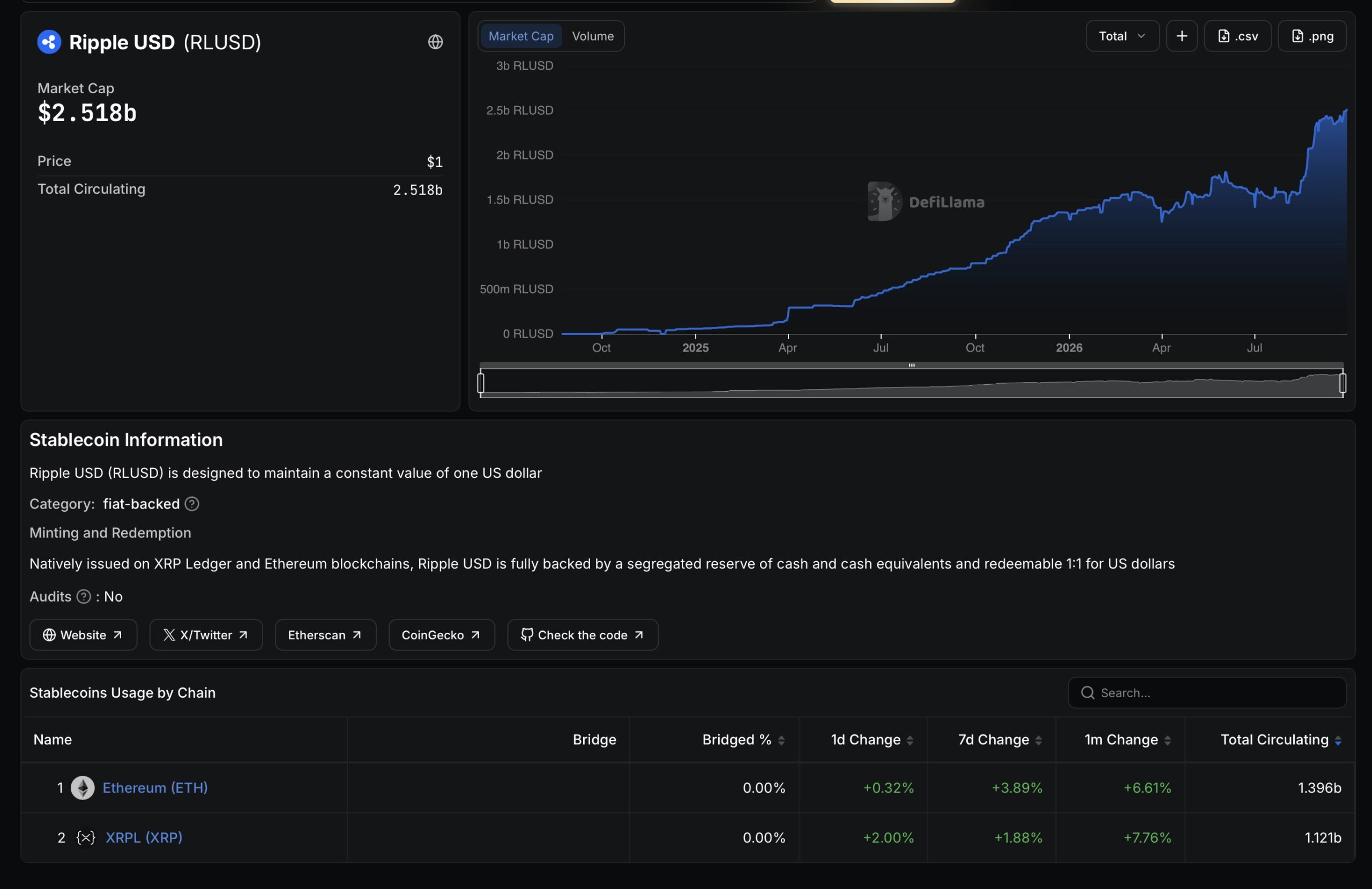Click XRPL's +2.00% 1d change
Viewport: 1372px width, 889px height.
(889, 837)
